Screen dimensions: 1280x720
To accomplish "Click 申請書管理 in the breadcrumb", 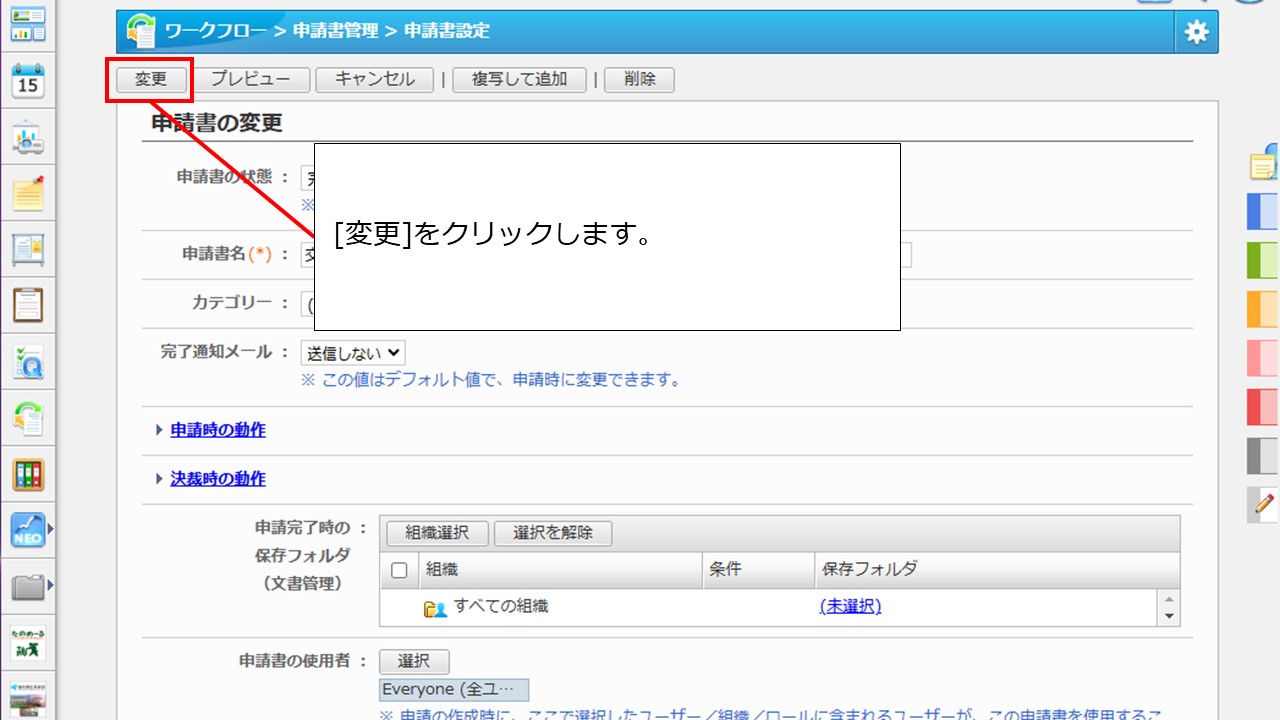I will [335, 31].
